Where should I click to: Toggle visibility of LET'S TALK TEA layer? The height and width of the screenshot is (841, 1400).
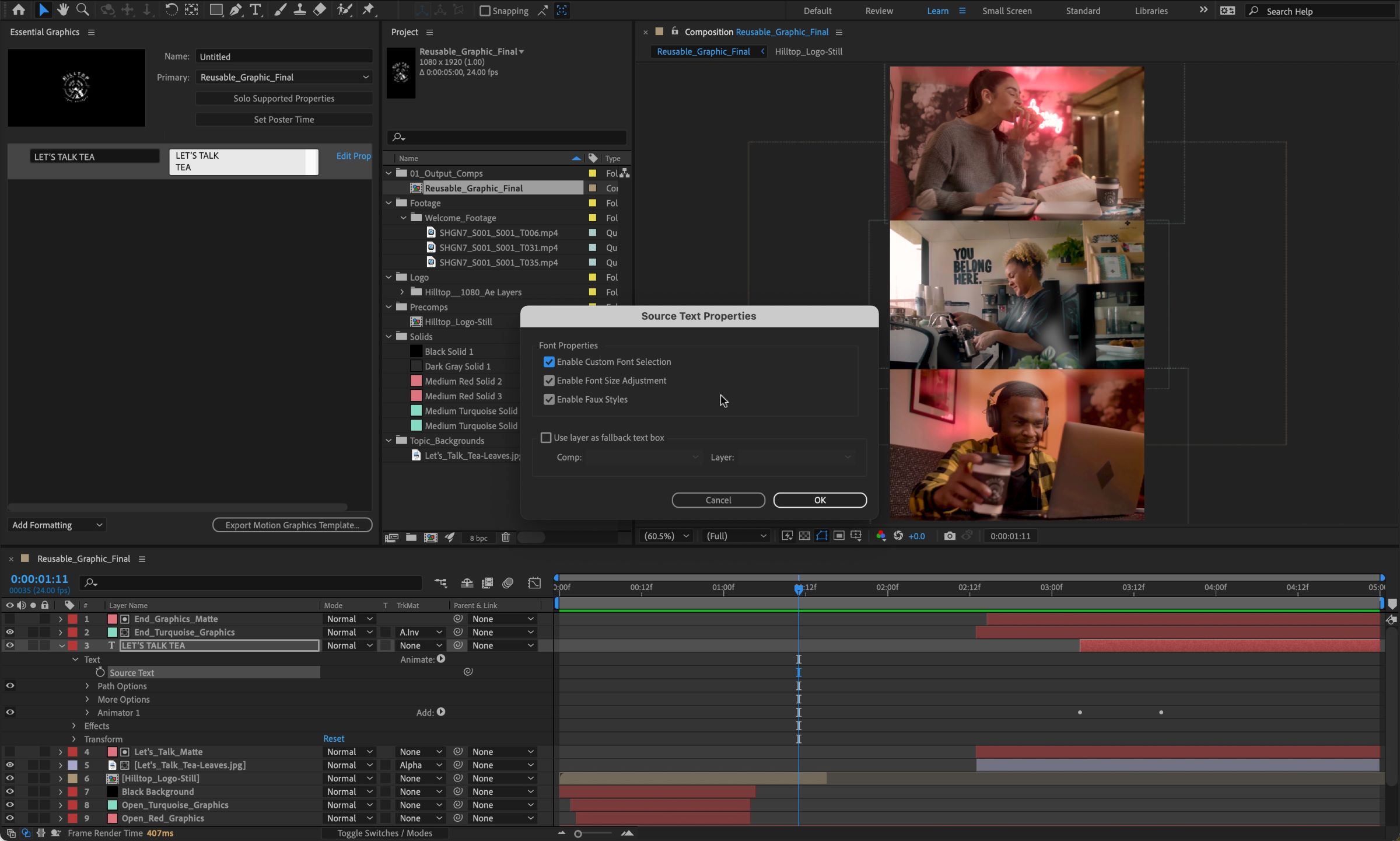tap(10, 645)
